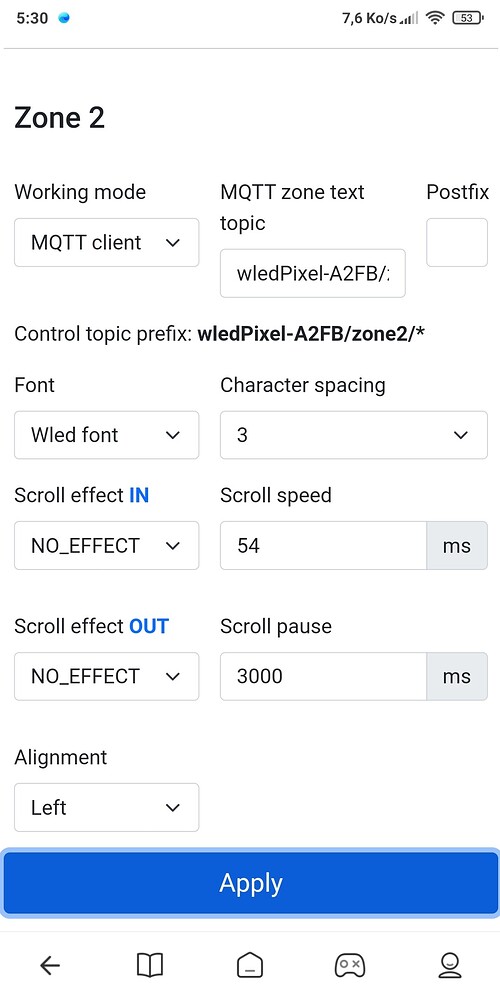The height and width of the screenshot is (1000, 500).
Task: Open the Character spacing dropdown
Action: (x=354, y=435)
